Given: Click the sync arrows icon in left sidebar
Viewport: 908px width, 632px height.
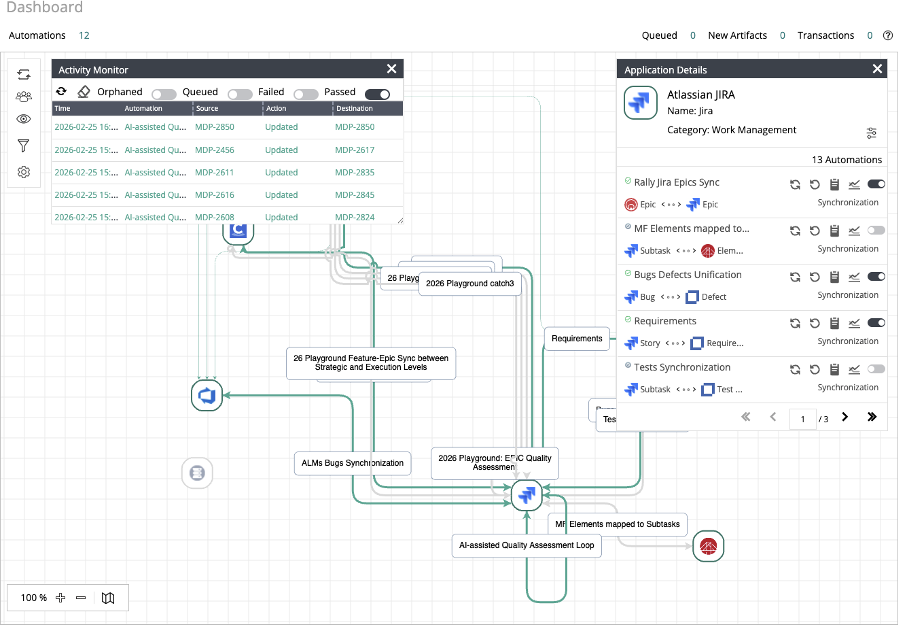Looking at the screenshot, I should tap(24, 75).
